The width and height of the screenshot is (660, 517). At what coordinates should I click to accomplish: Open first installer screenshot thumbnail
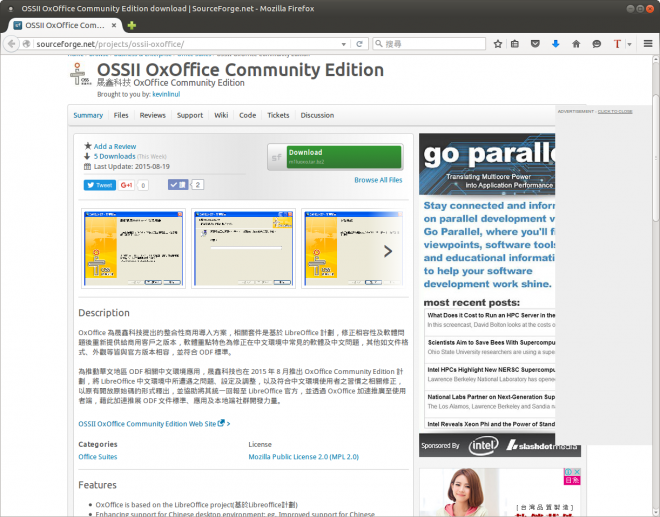point(133,248)
